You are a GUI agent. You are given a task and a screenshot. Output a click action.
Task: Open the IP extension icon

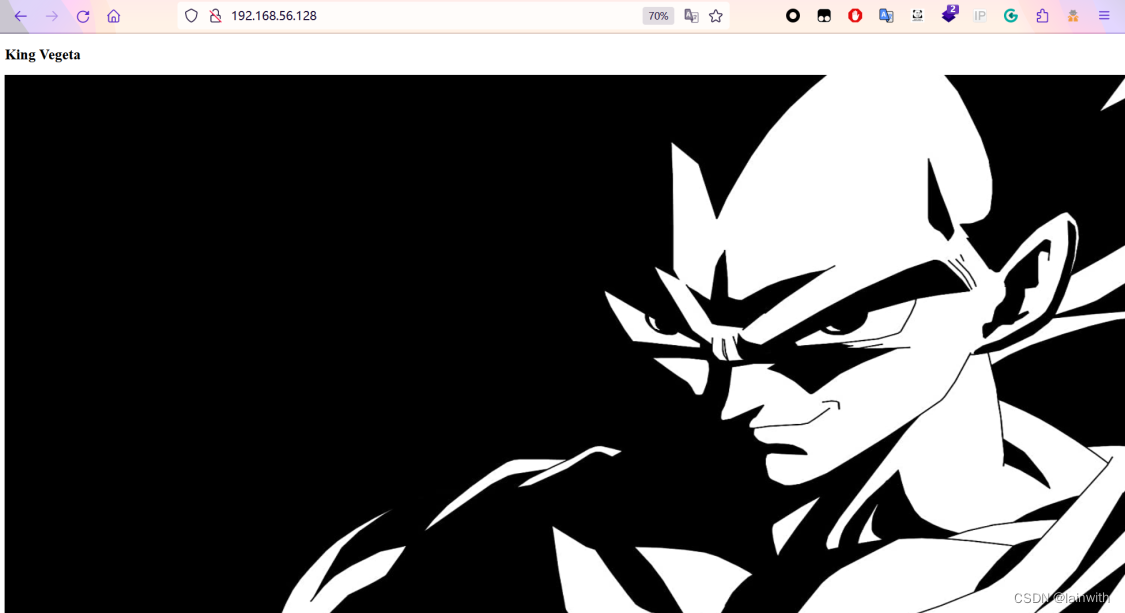(979, 16)
